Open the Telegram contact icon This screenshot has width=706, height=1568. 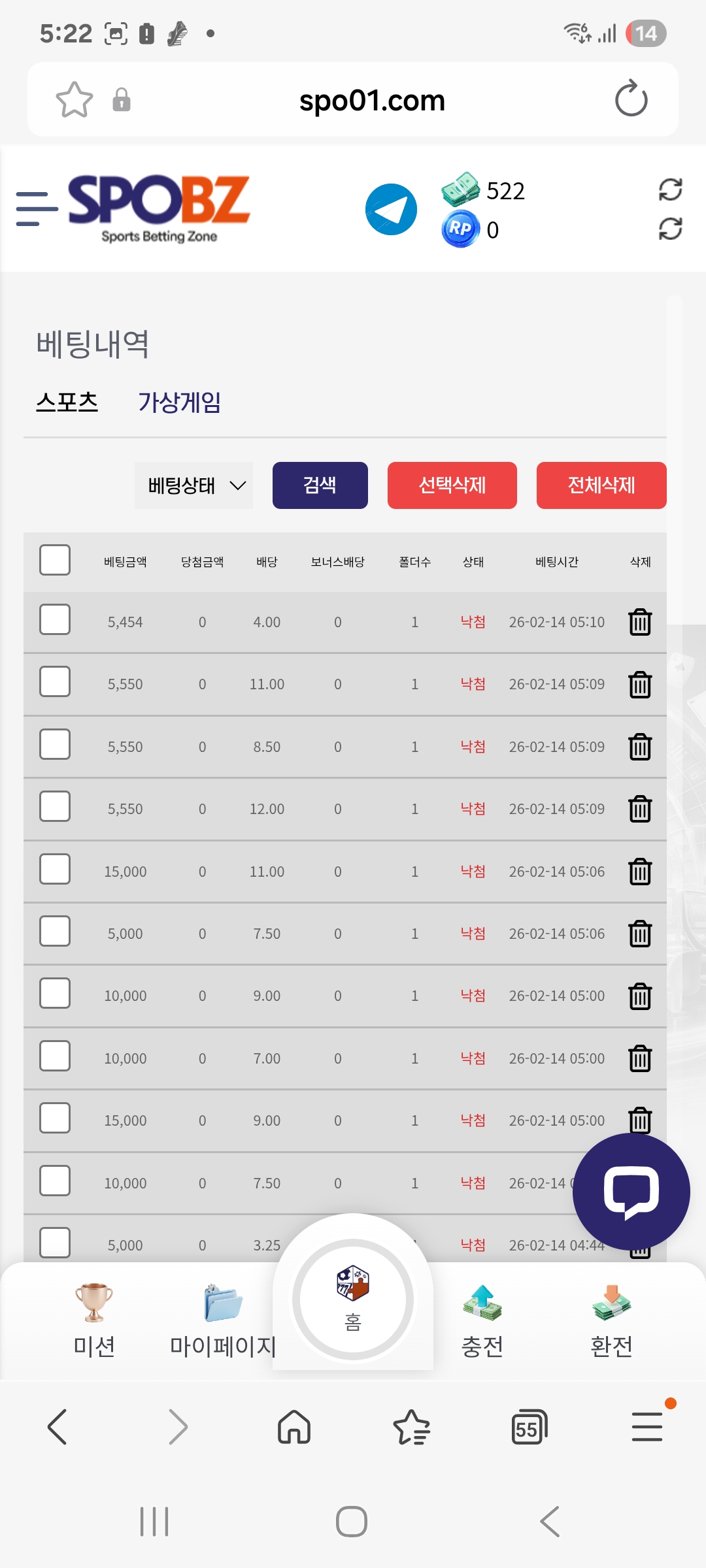(391, 210)
